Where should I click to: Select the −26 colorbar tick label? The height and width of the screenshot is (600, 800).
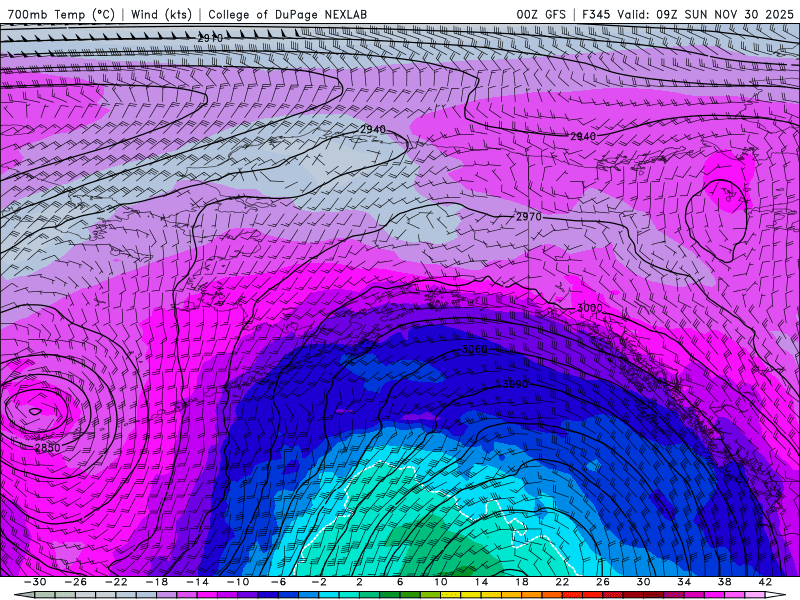pos(76,582)
